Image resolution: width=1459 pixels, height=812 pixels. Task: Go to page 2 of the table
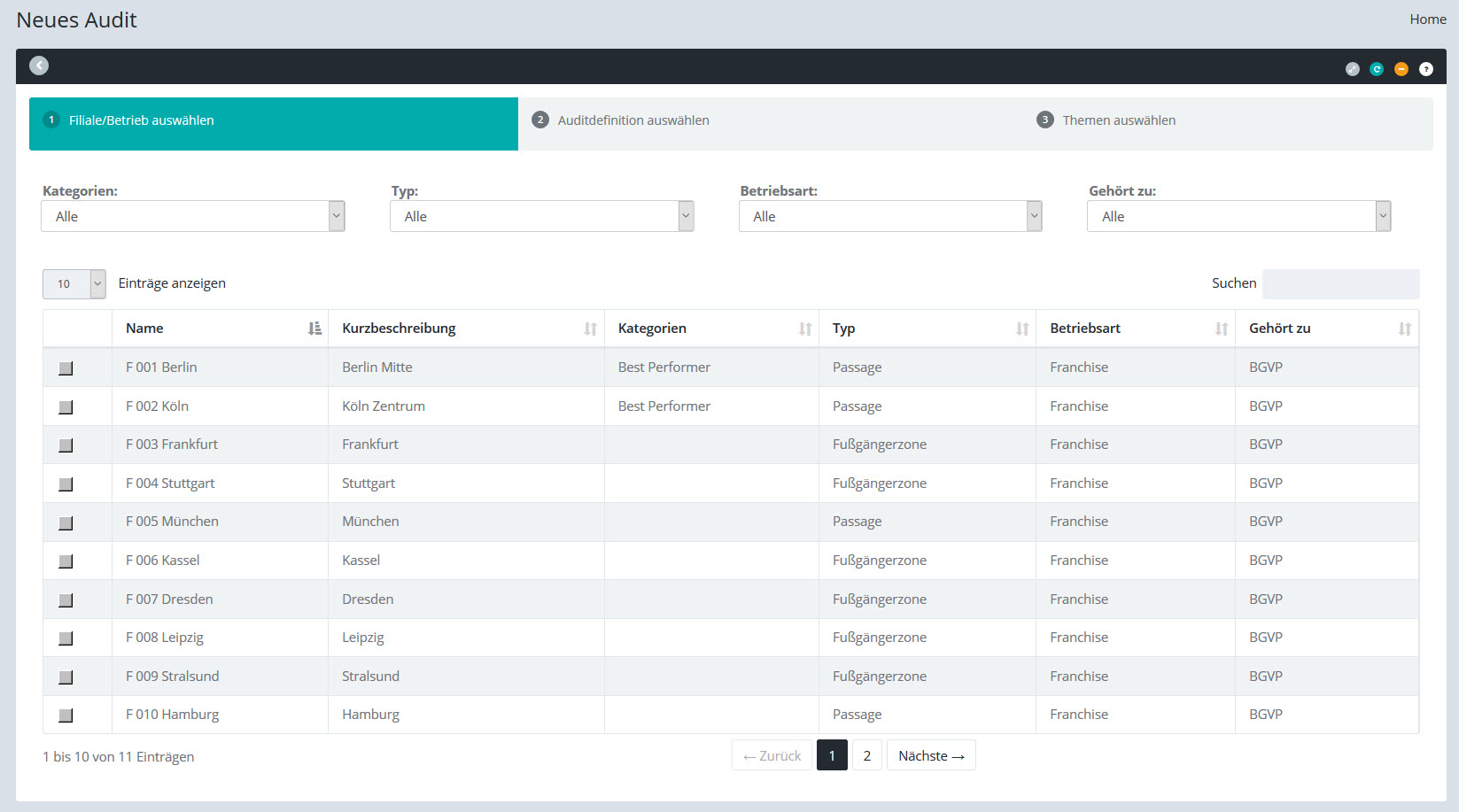[x=866, y=755]
